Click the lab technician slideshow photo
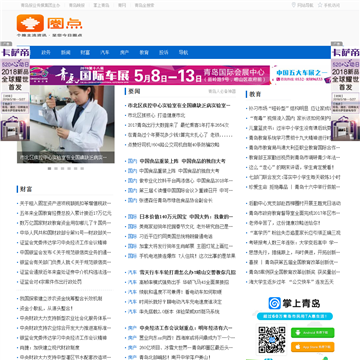Screen dimensions: 360x360 point(66,124)
